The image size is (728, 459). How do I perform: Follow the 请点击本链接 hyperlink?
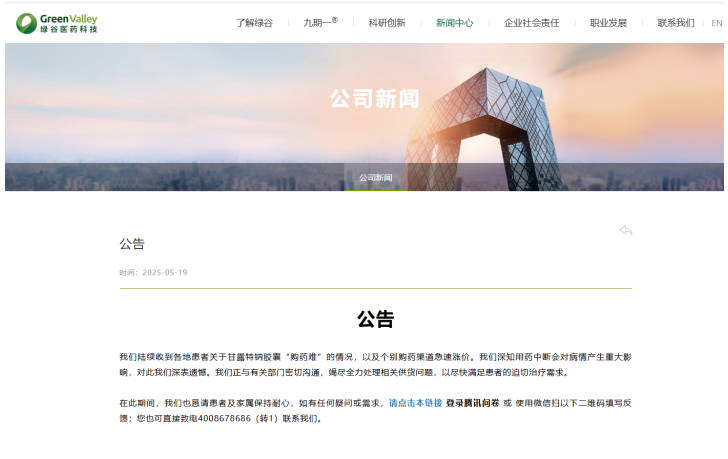pyautogui.click(x=416, y=403)
